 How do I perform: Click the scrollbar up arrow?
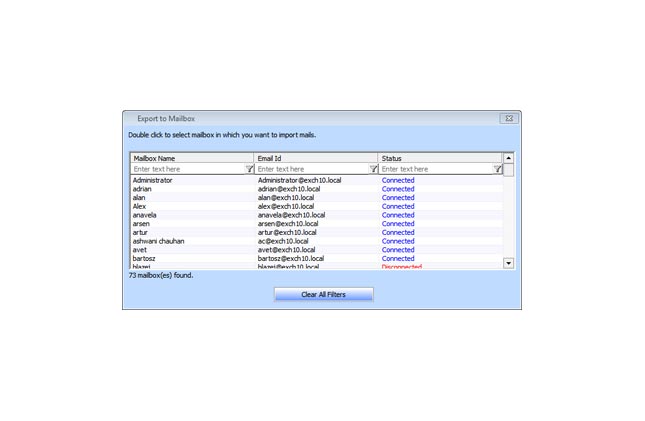coord(508,158)
